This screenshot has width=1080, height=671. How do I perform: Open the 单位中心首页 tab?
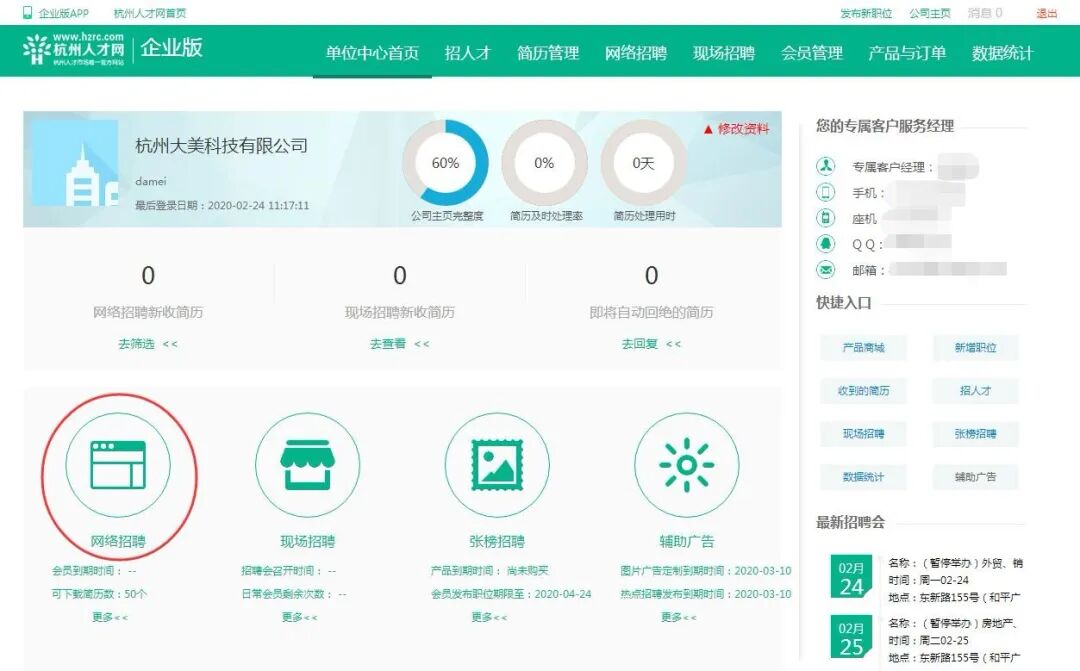click(x=372, y=53)
